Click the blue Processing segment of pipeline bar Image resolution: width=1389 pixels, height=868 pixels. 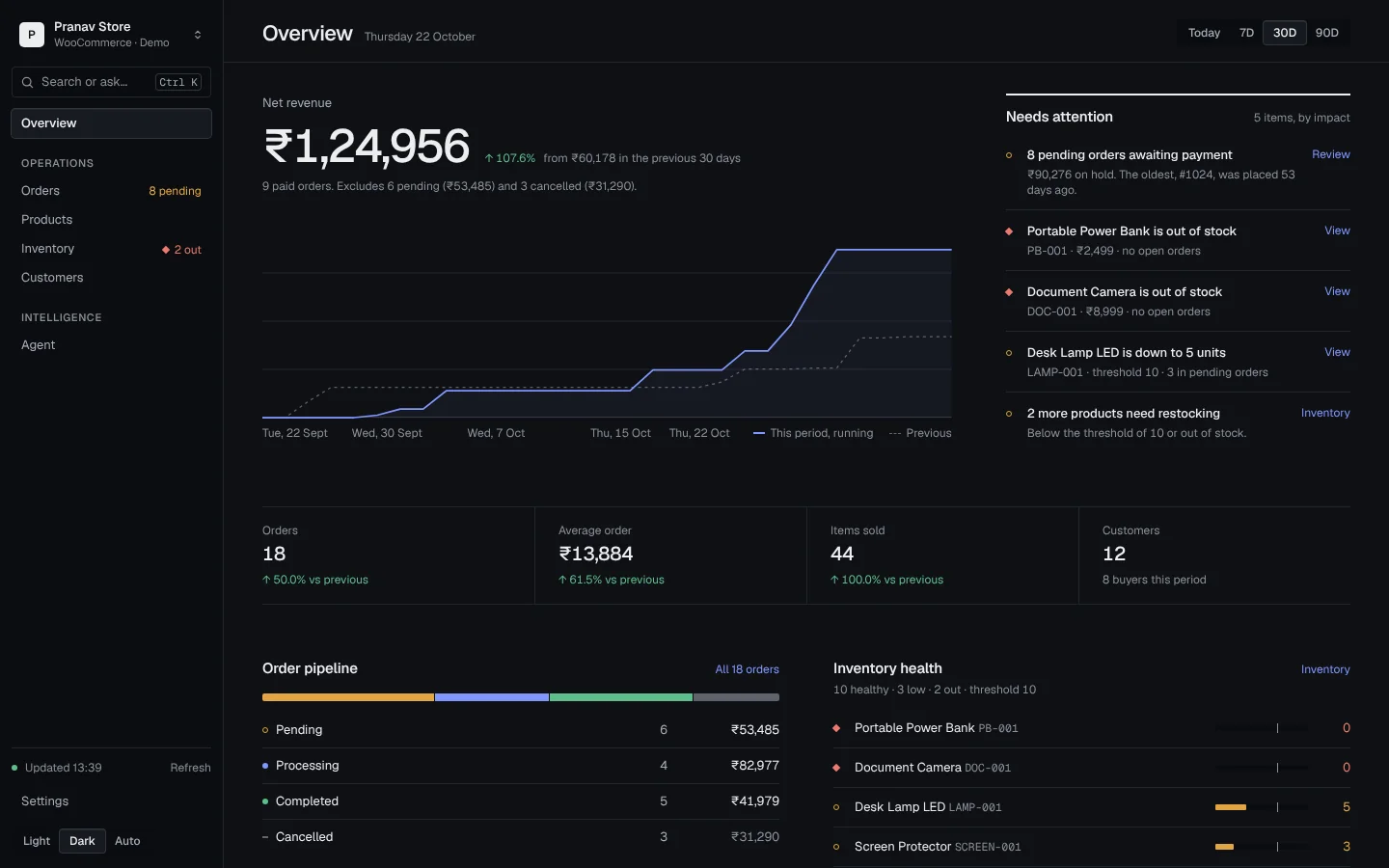coord(492,697)
